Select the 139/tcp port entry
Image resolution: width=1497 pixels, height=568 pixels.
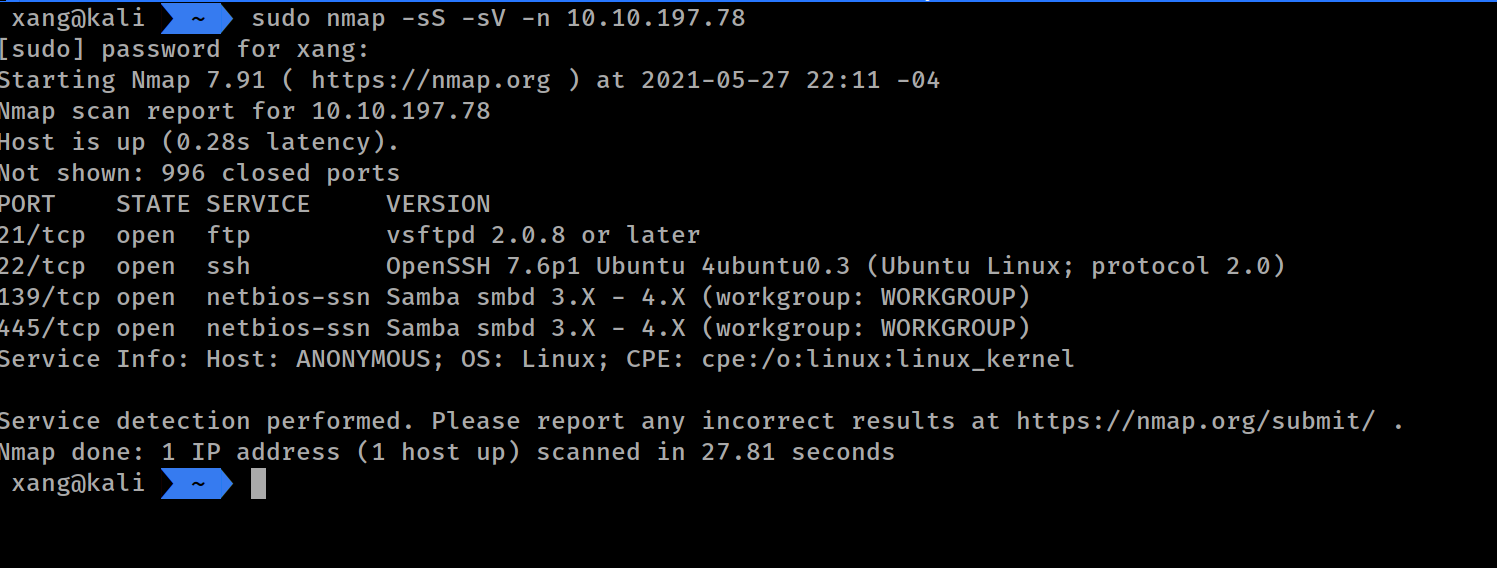(50, 297)
